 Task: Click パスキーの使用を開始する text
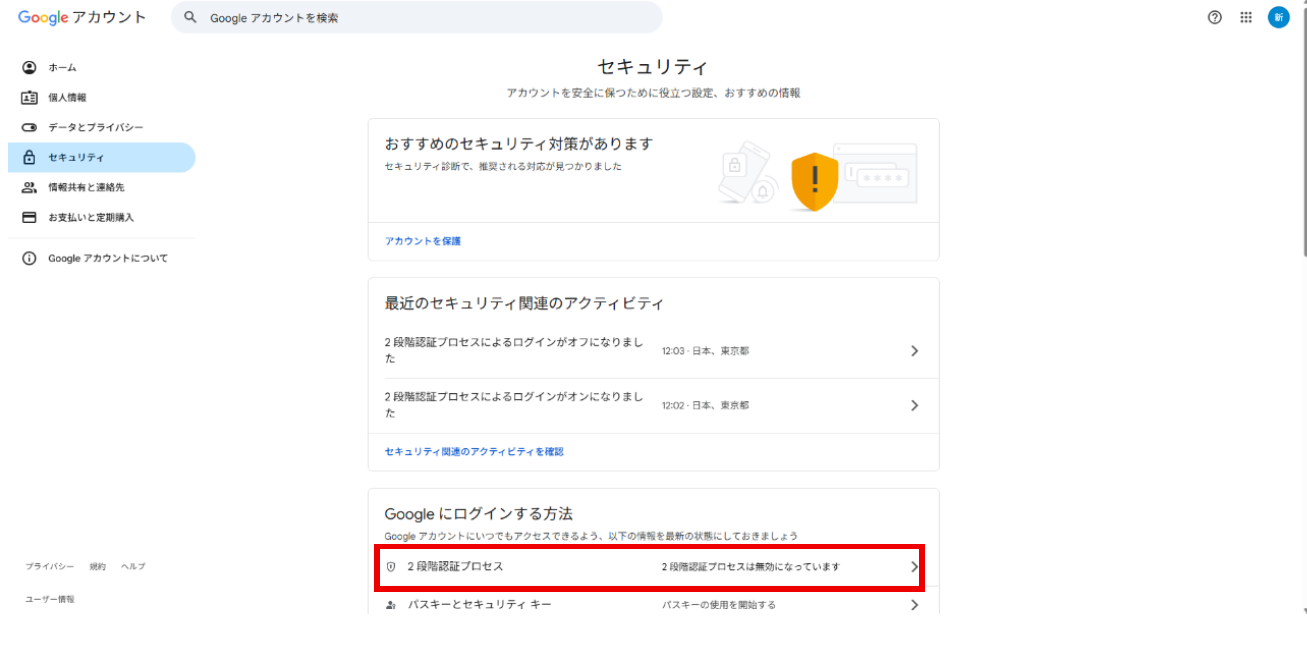tap(718, 605)
